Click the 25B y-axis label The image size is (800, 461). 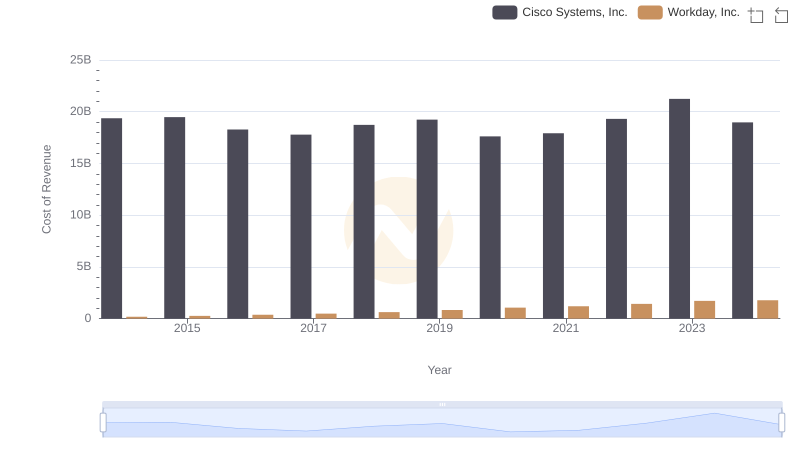click(x=81, y=60)
